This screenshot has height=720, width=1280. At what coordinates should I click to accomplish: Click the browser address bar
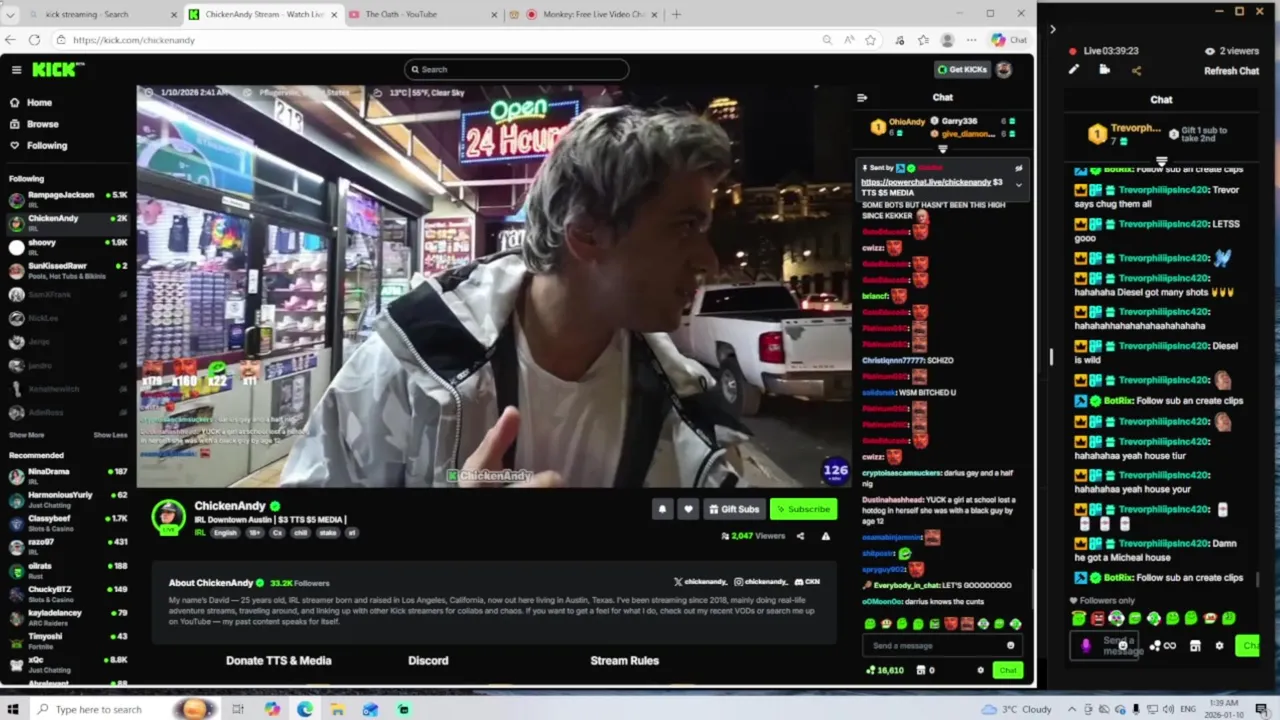435,40
